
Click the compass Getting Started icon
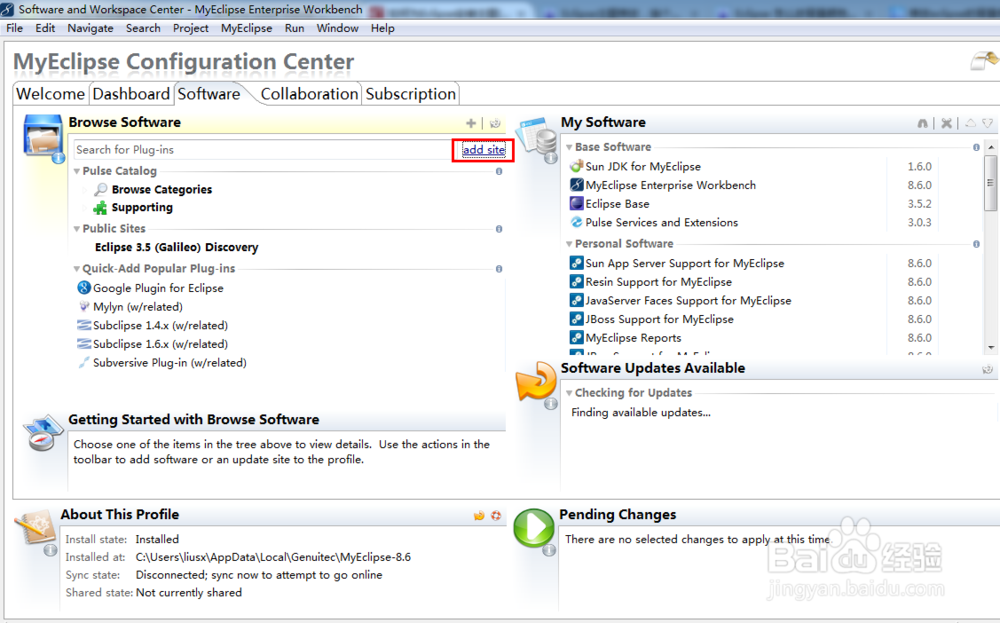[41, 433]
